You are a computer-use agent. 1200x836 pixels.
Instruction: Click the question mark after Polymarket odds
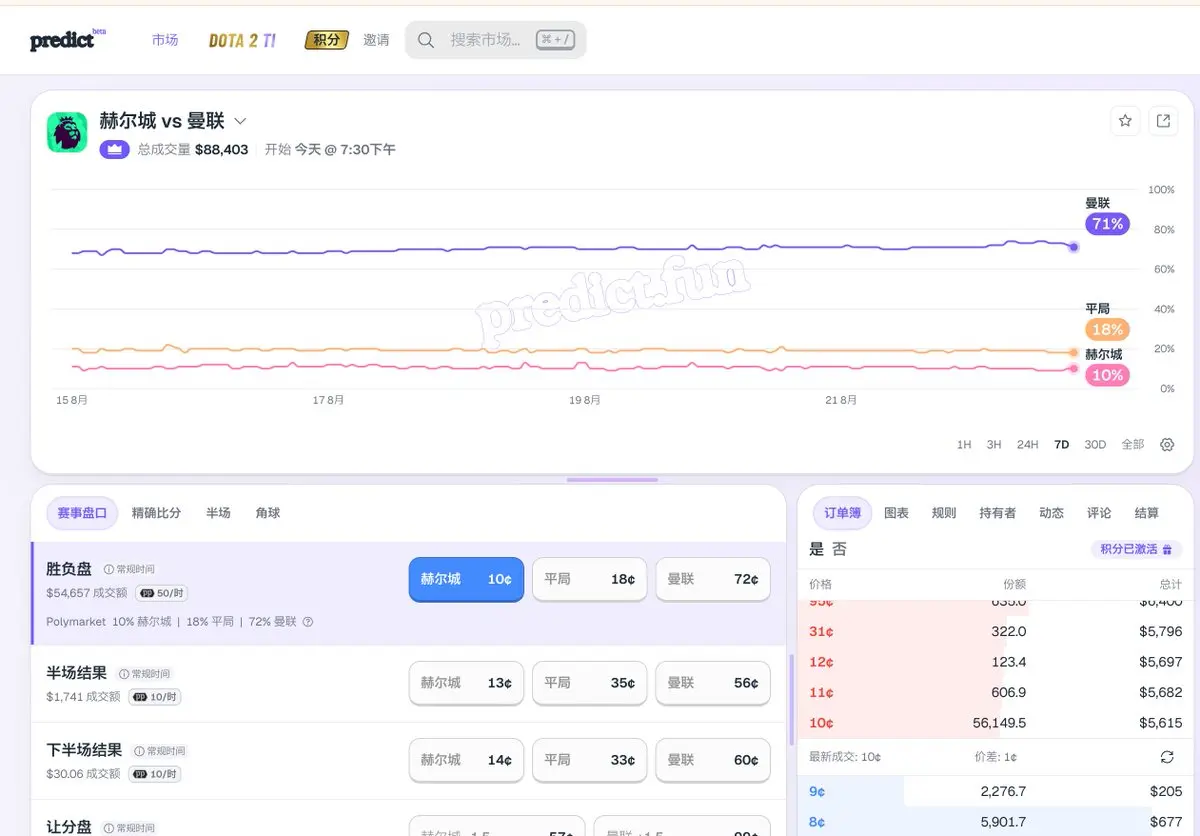coord(308,621)
